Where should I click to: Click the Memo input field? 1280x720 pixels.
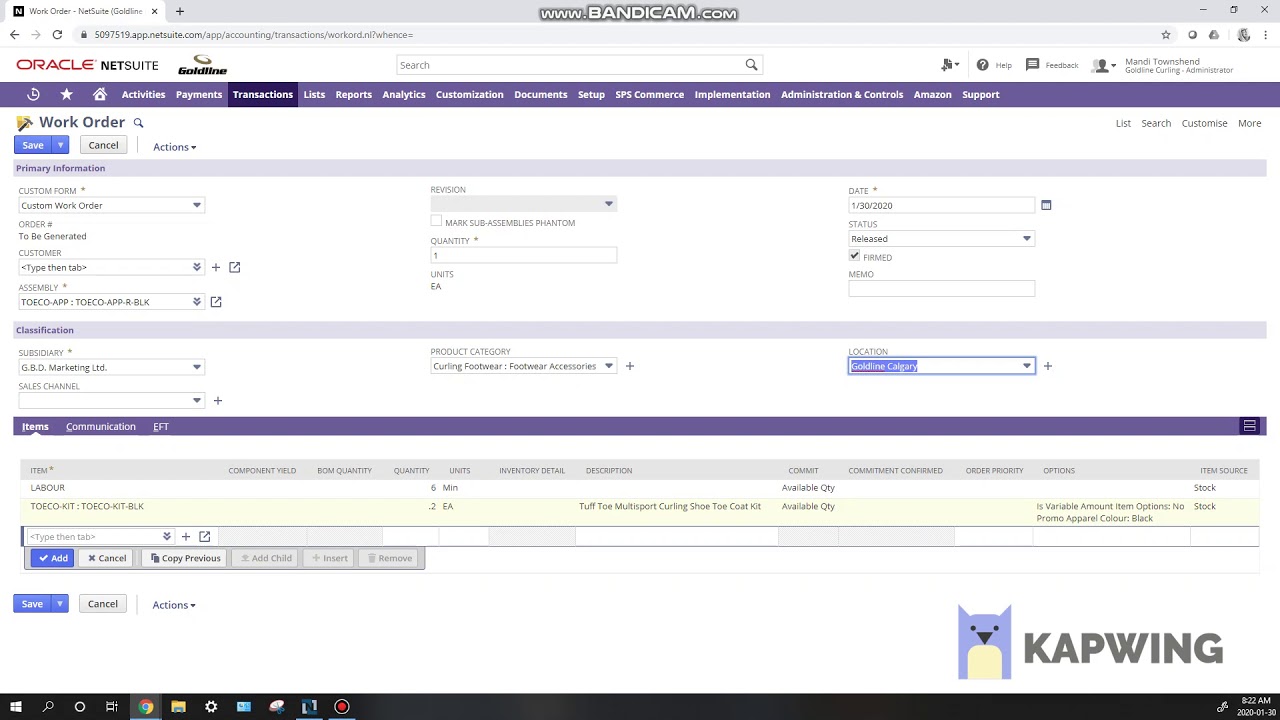coord(941,288)
